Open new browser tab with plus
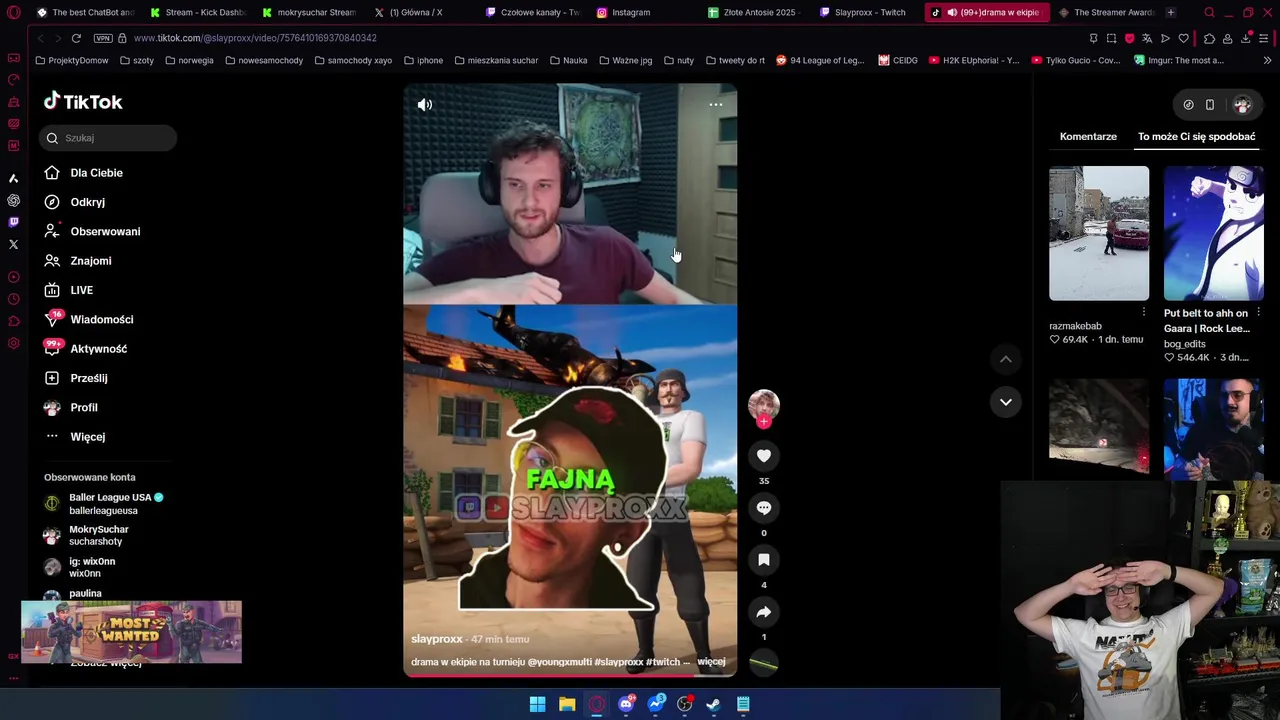The height and width of the screenshot is (720, 1280). click(1171, 12)
